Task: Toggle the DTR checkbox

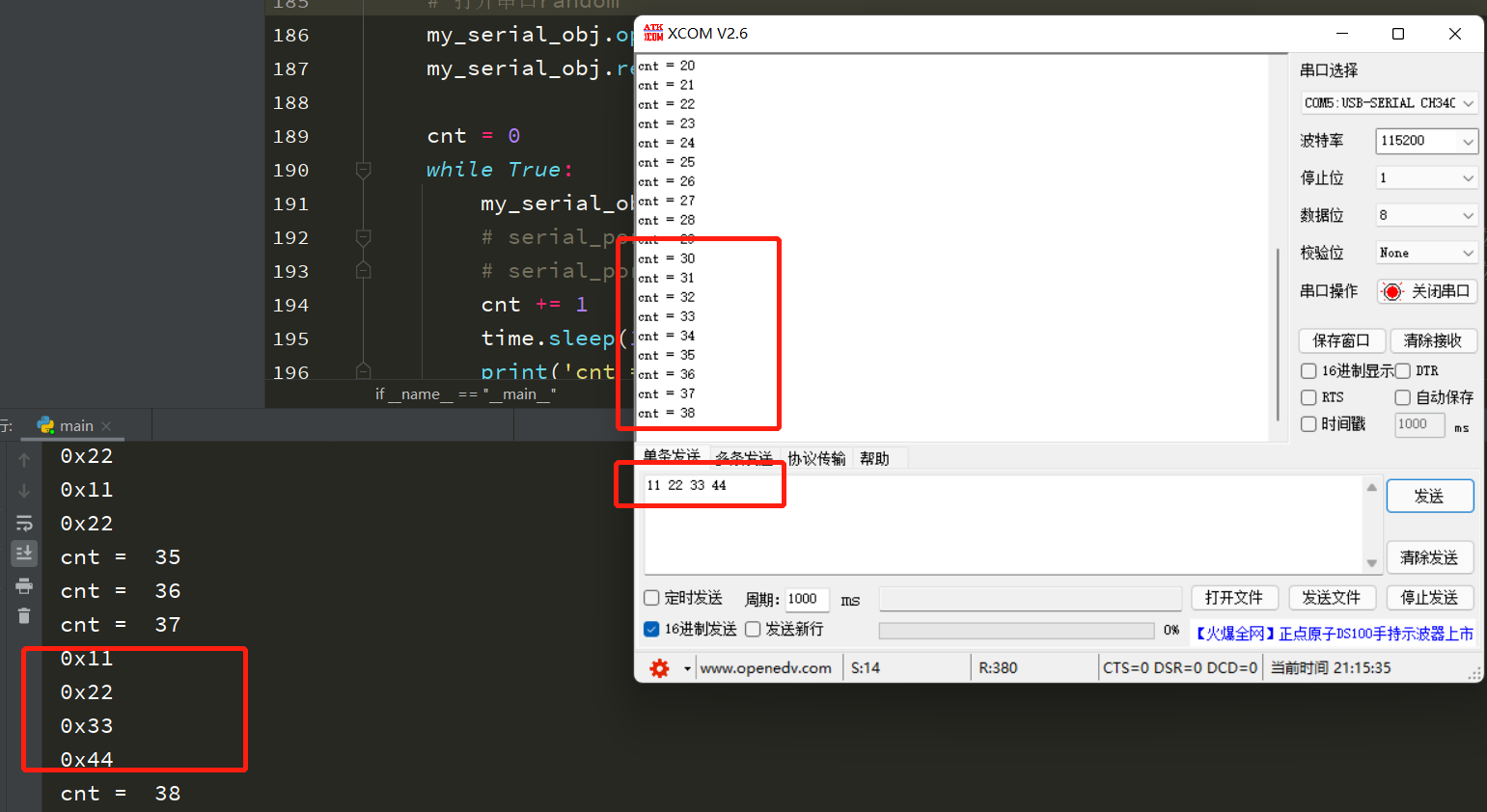Action: 1402,370
